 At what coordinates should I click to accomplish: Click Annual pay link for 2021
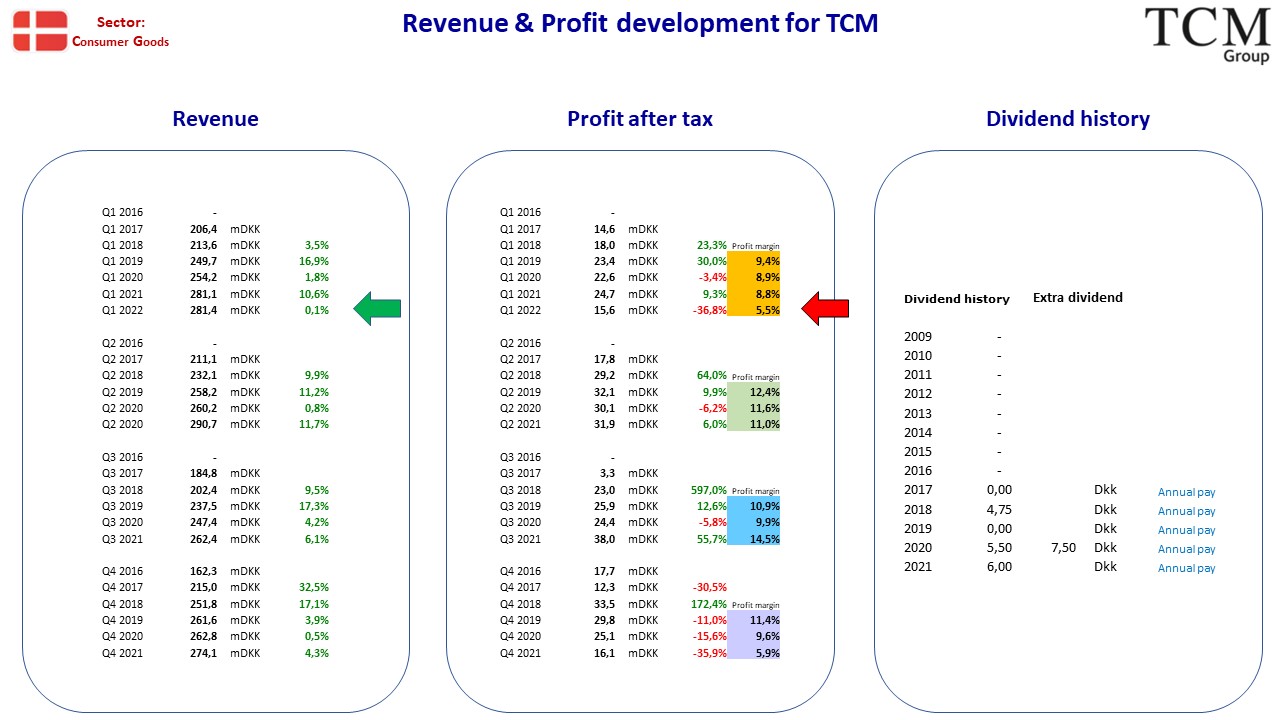pyautogui.click(x=1187, y=568)
